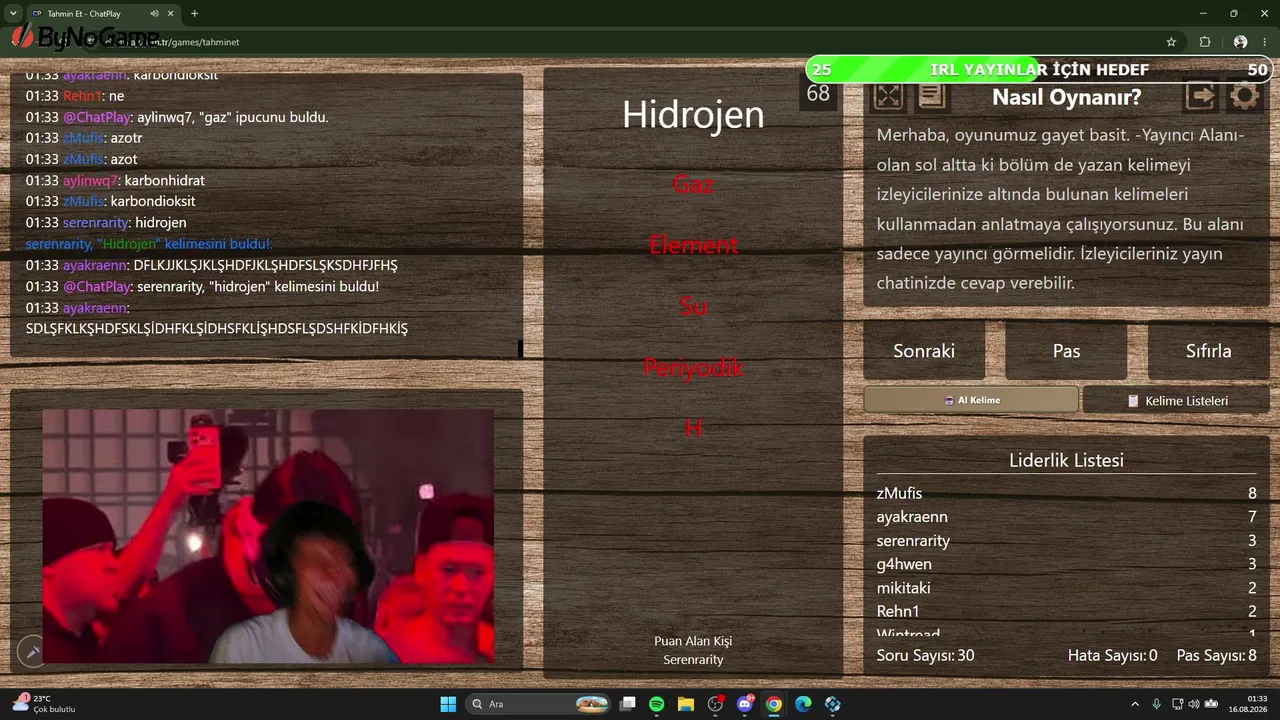1280x720 pixels.
Task: Click chat message "aylinwq7: karbonhidrat"
Action: pos(115,180)
